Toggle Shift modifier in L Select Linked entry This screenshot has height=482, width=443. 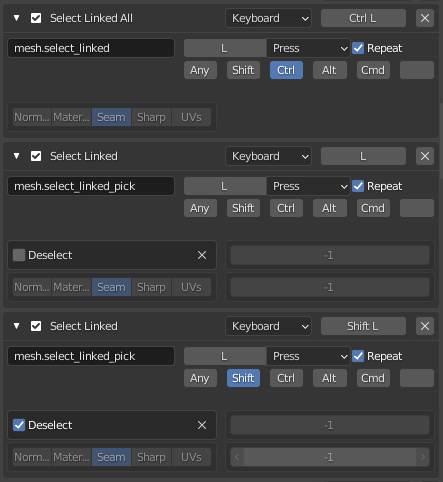click(x=243, y=208)
